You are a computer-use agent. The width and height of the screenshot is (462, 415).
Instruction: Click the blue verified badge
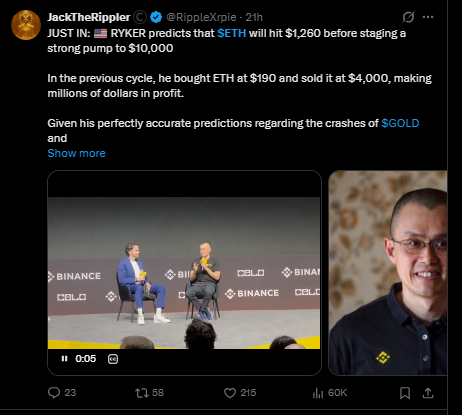156,17
